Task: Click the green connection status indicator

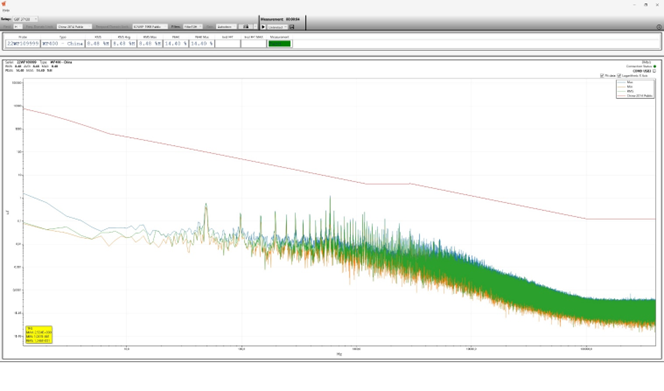Action: (655, 67)
